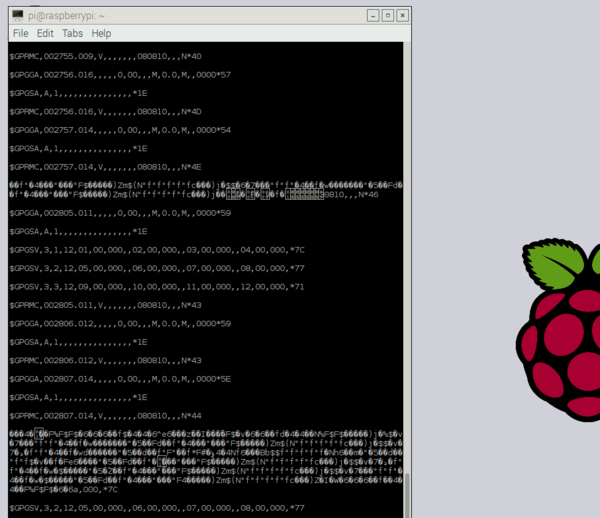Click the line $GPGGA,002807.014
Image resolution: width=600 pixels, height=518 pixels.
point(120,379)
